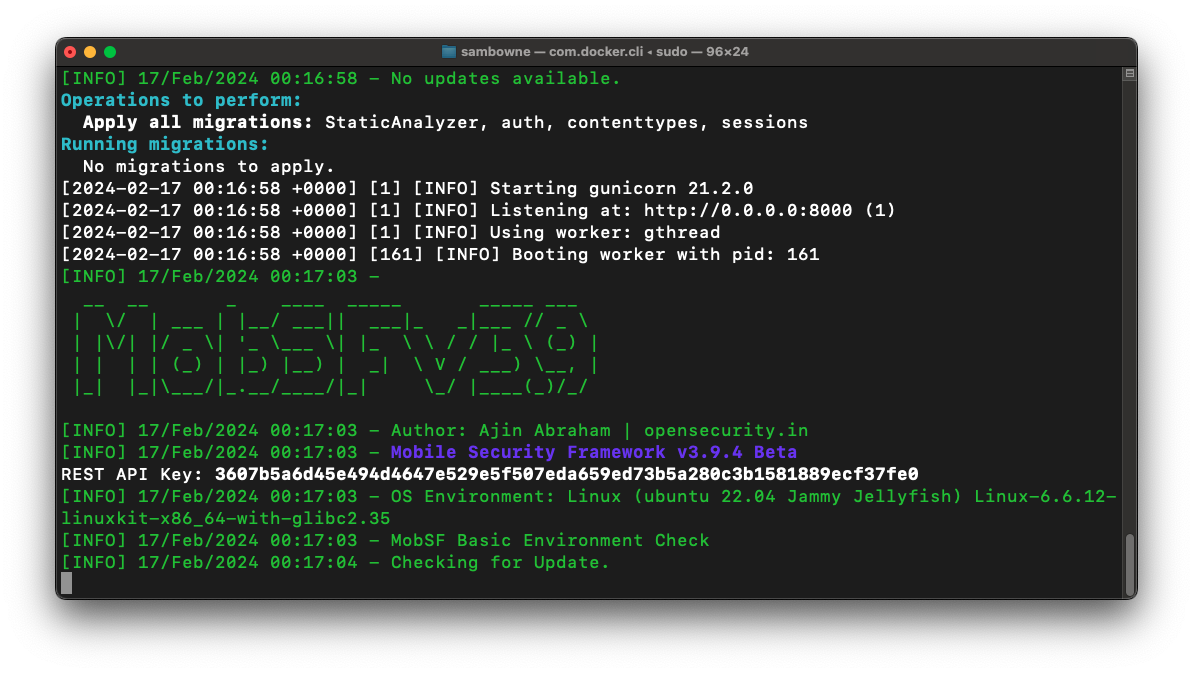Click 'Mobile Security Framework v3.9.4 Beta' text
This screenshot has height=673, width=1193.
point(593,452)
